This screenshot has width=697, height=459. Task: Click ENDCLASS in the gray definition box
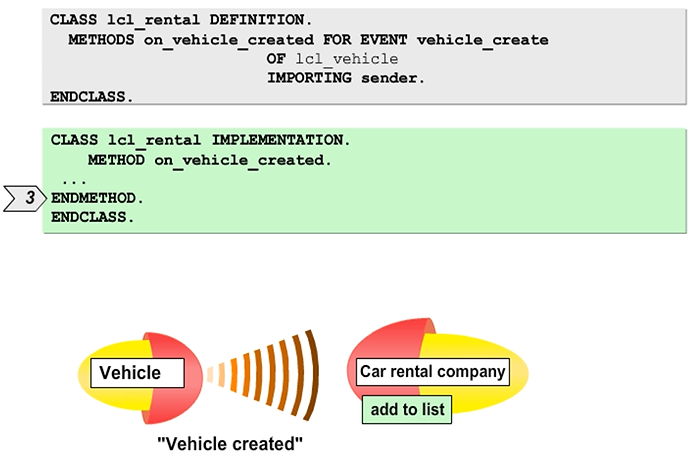click(92, 97)
